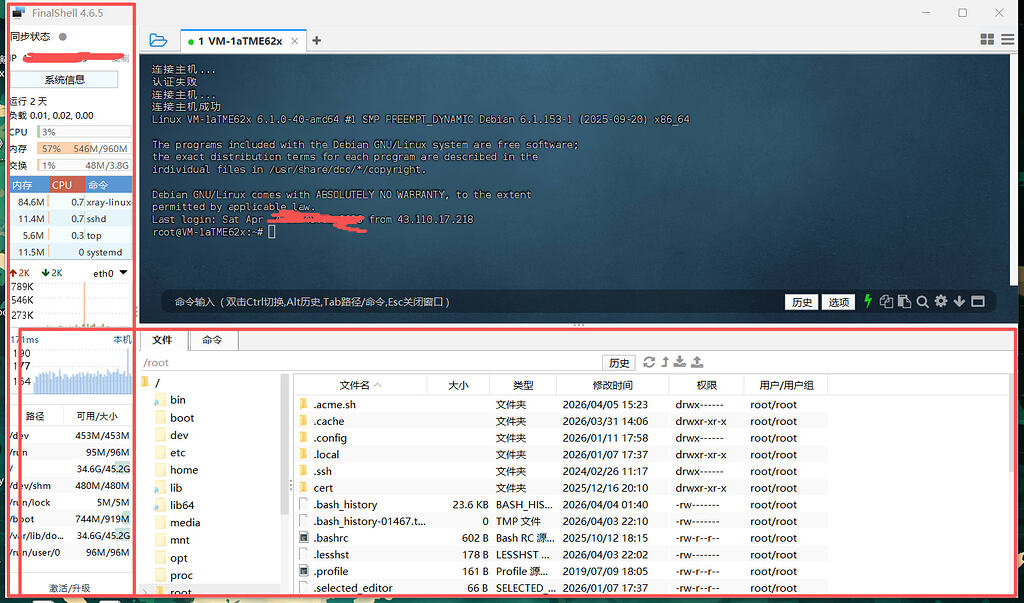1024x603 pixels.
Task: Refresh the file list
Action: point(649,362)
